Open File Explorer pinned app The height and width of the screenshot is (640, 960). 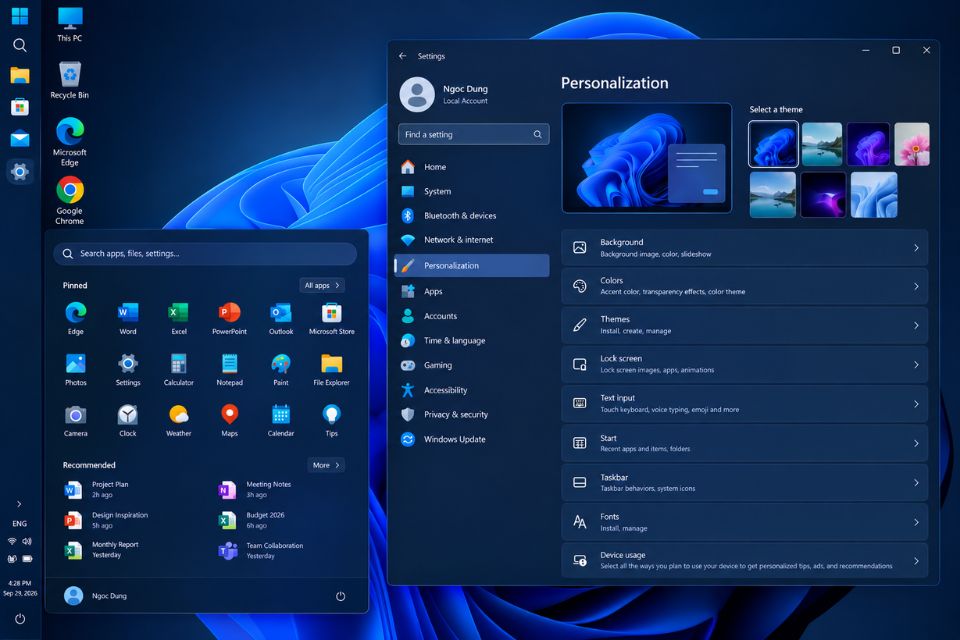(331, 369)
